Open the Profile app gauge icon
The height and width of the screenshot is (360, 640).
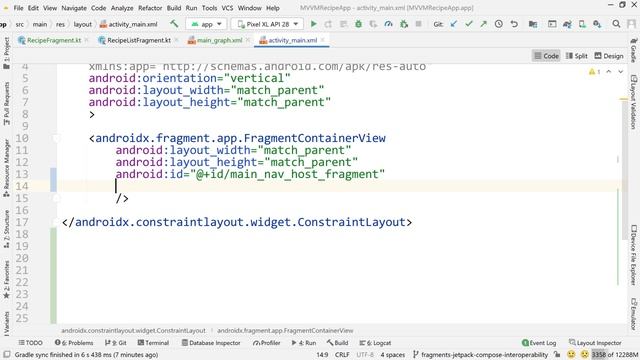point(388,24)
